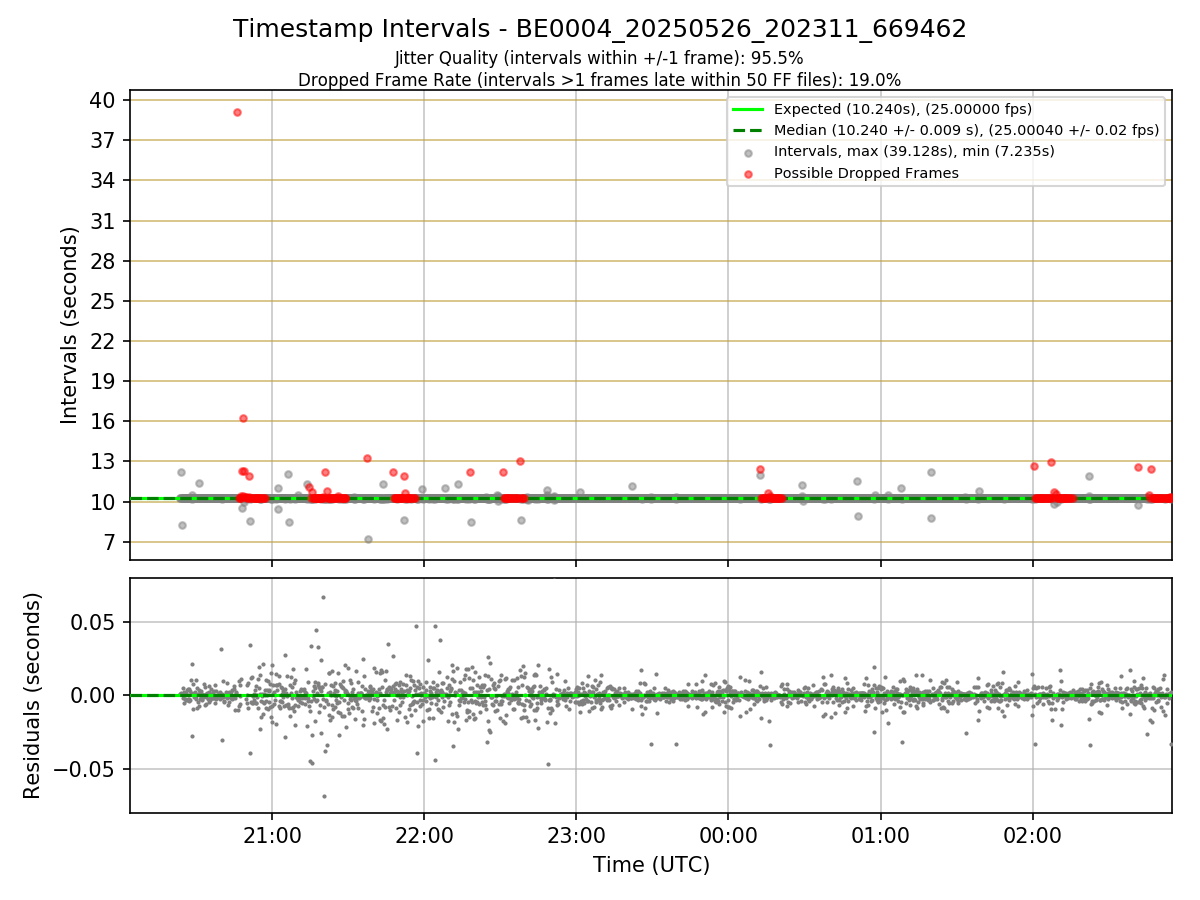
Task: Click legend entry 'Expected (10.240s), (25.00000 fps)'
Action: pos(903,109)
